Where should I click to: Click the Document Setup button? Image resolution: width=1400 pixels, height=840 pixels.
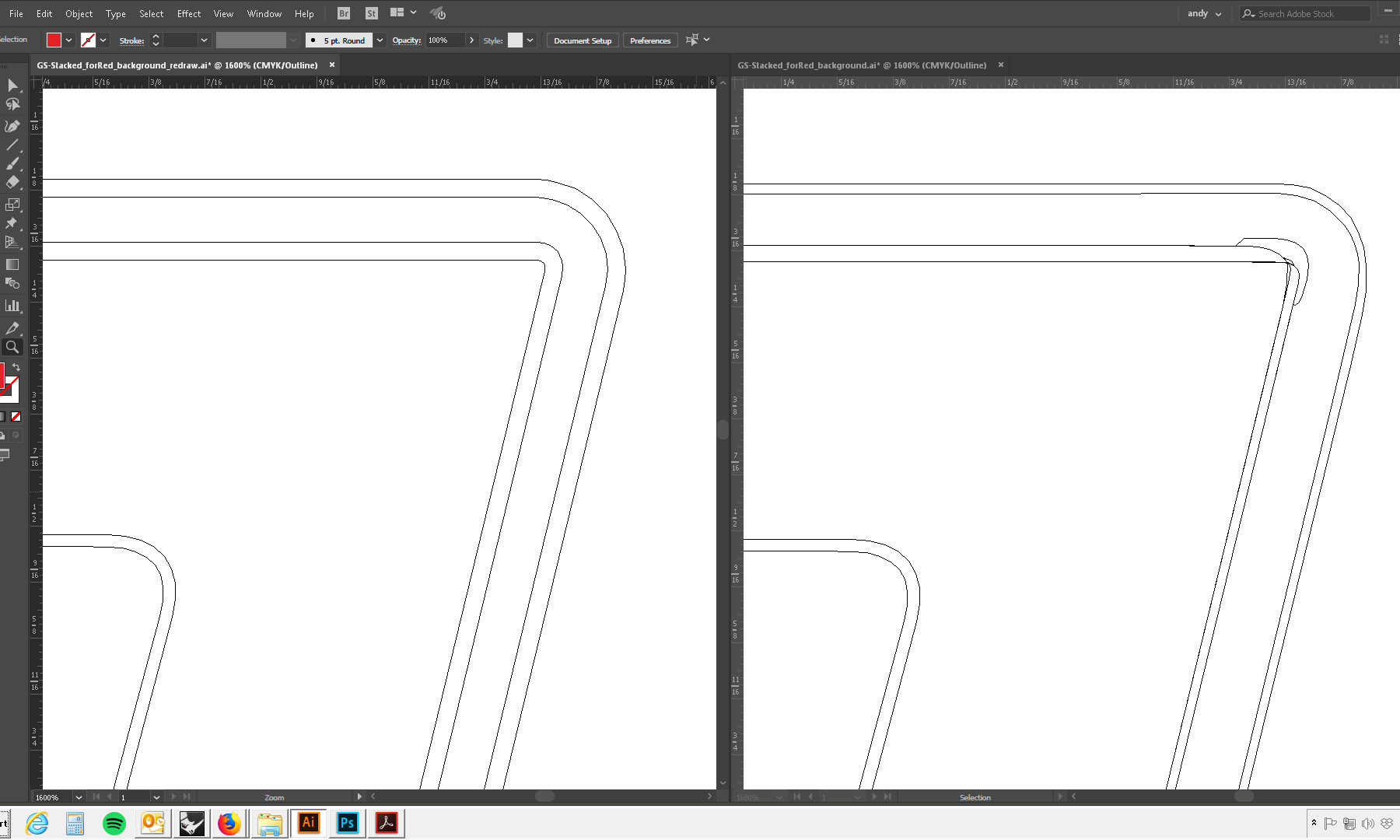click(x=583, y=40)
